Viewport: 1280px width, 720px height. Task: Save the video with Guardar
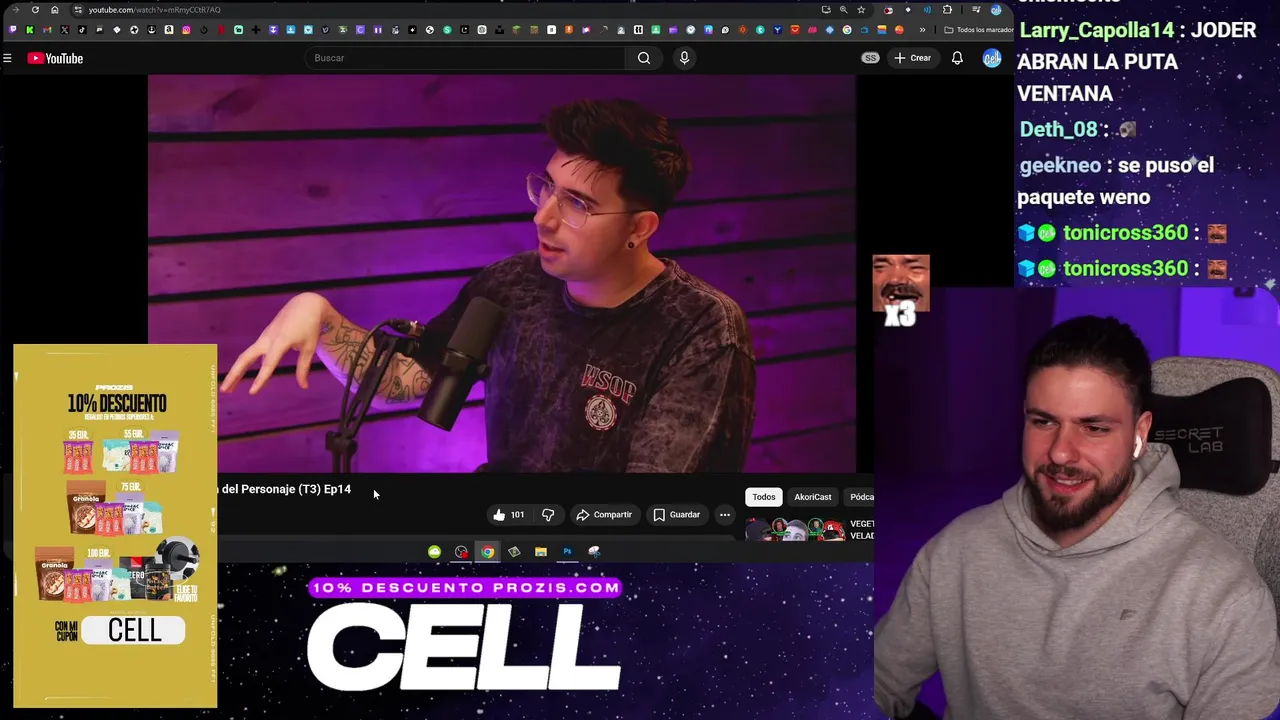coord(676,515)
